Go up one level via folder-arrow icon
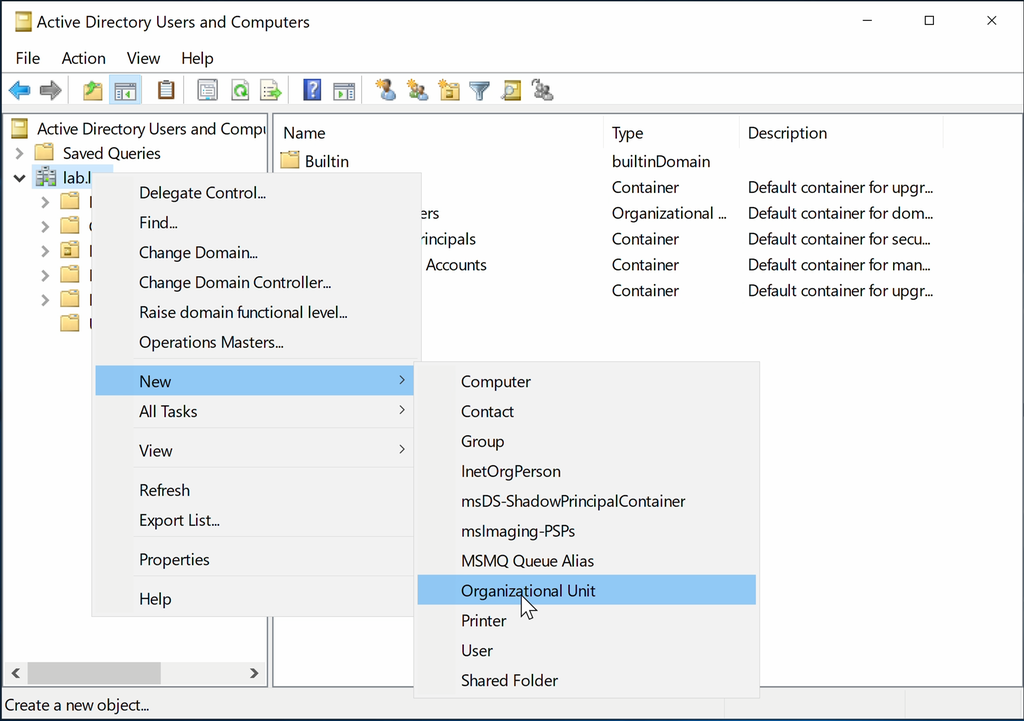This screenshot has width=1024, height=721. click(93, 90)
